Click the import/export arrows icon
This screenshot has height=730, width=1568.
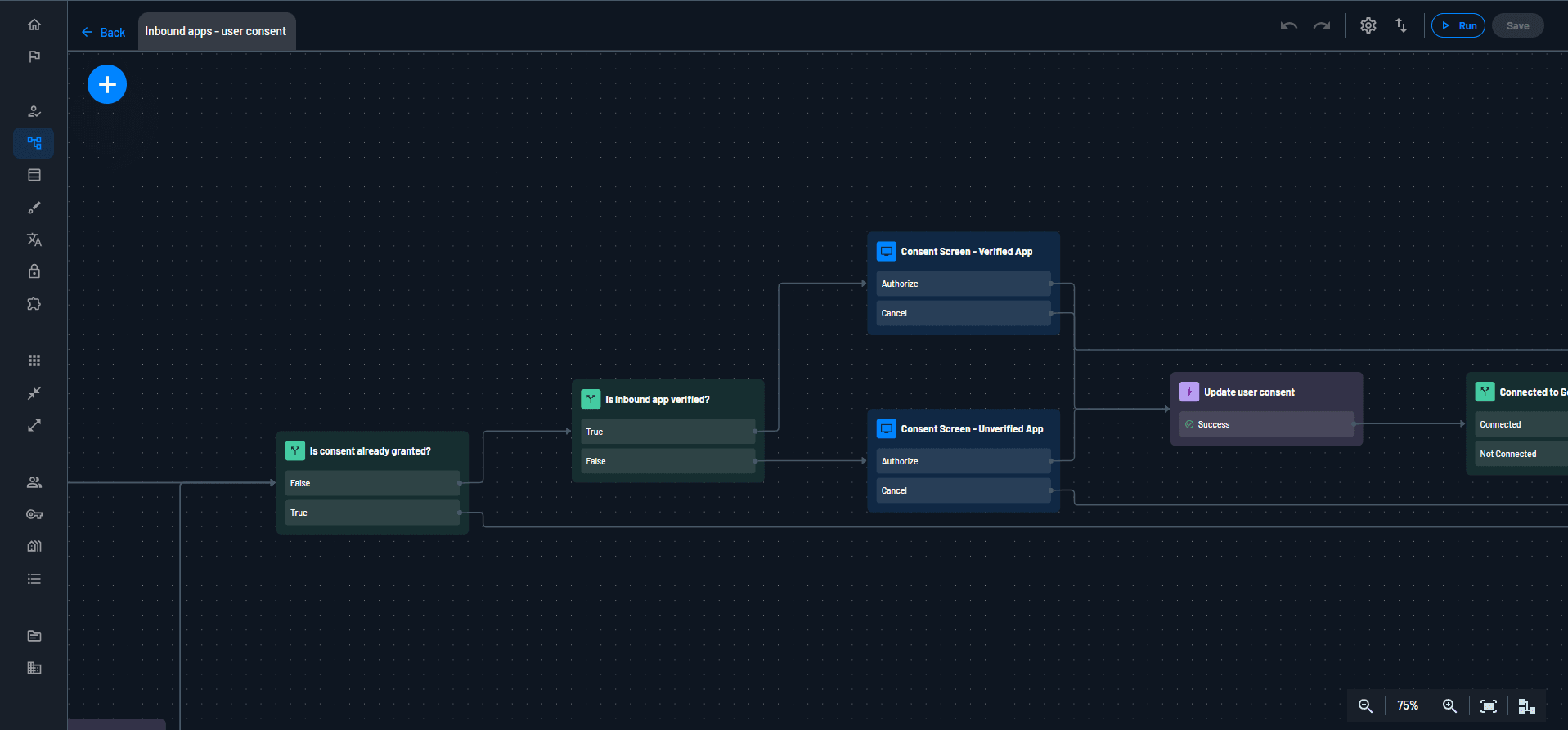1401,25
